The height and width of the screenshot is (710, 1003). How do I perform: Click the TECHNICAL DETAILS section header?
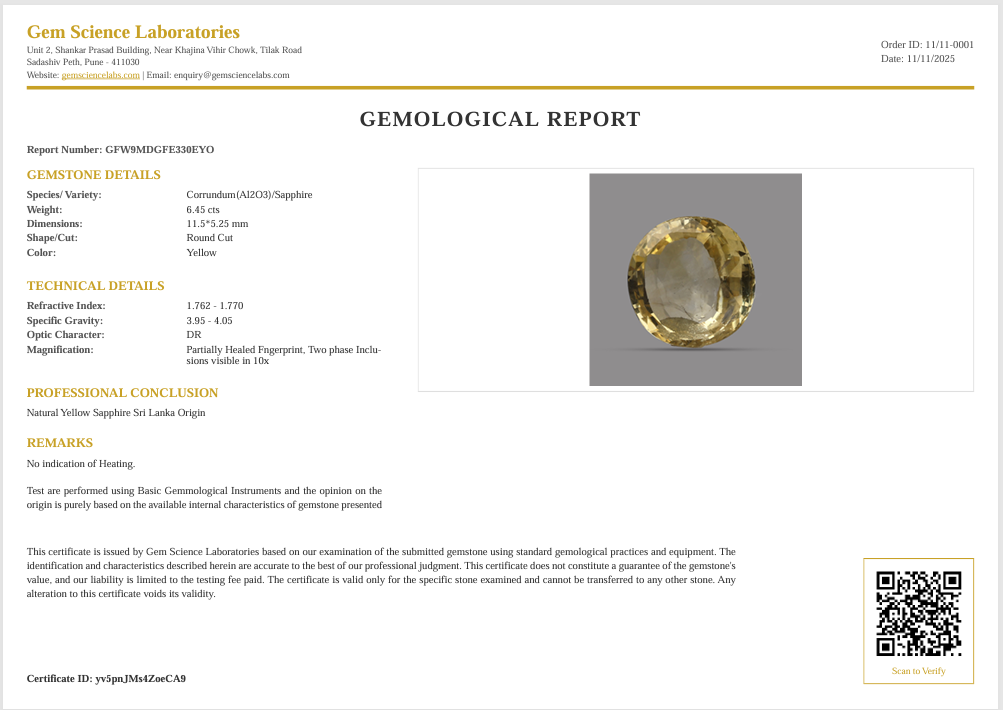(95, 285)
